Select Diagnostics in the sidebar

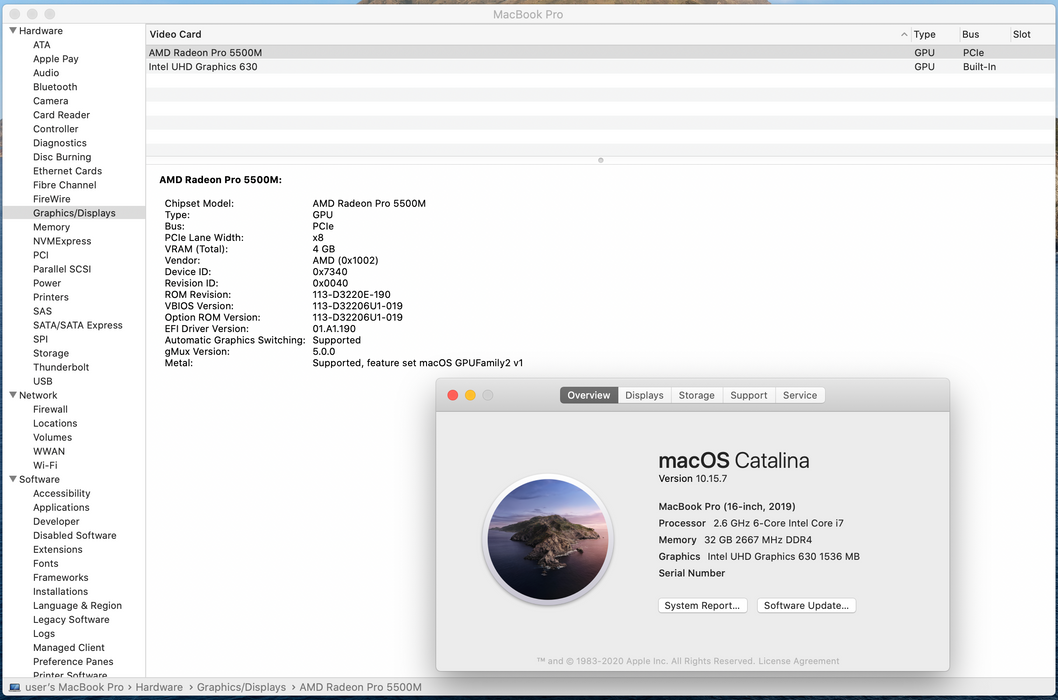60,143
